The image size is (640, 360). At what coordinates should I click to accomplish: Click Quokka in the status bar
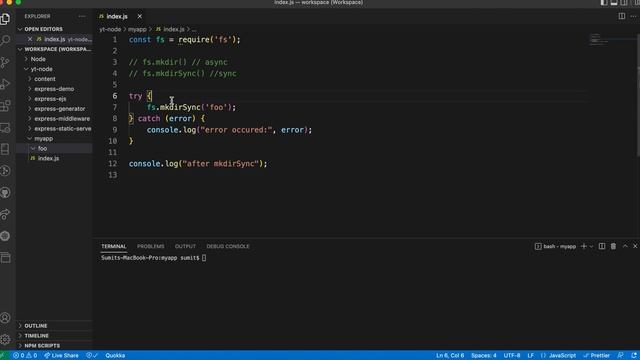click(115, 356)
